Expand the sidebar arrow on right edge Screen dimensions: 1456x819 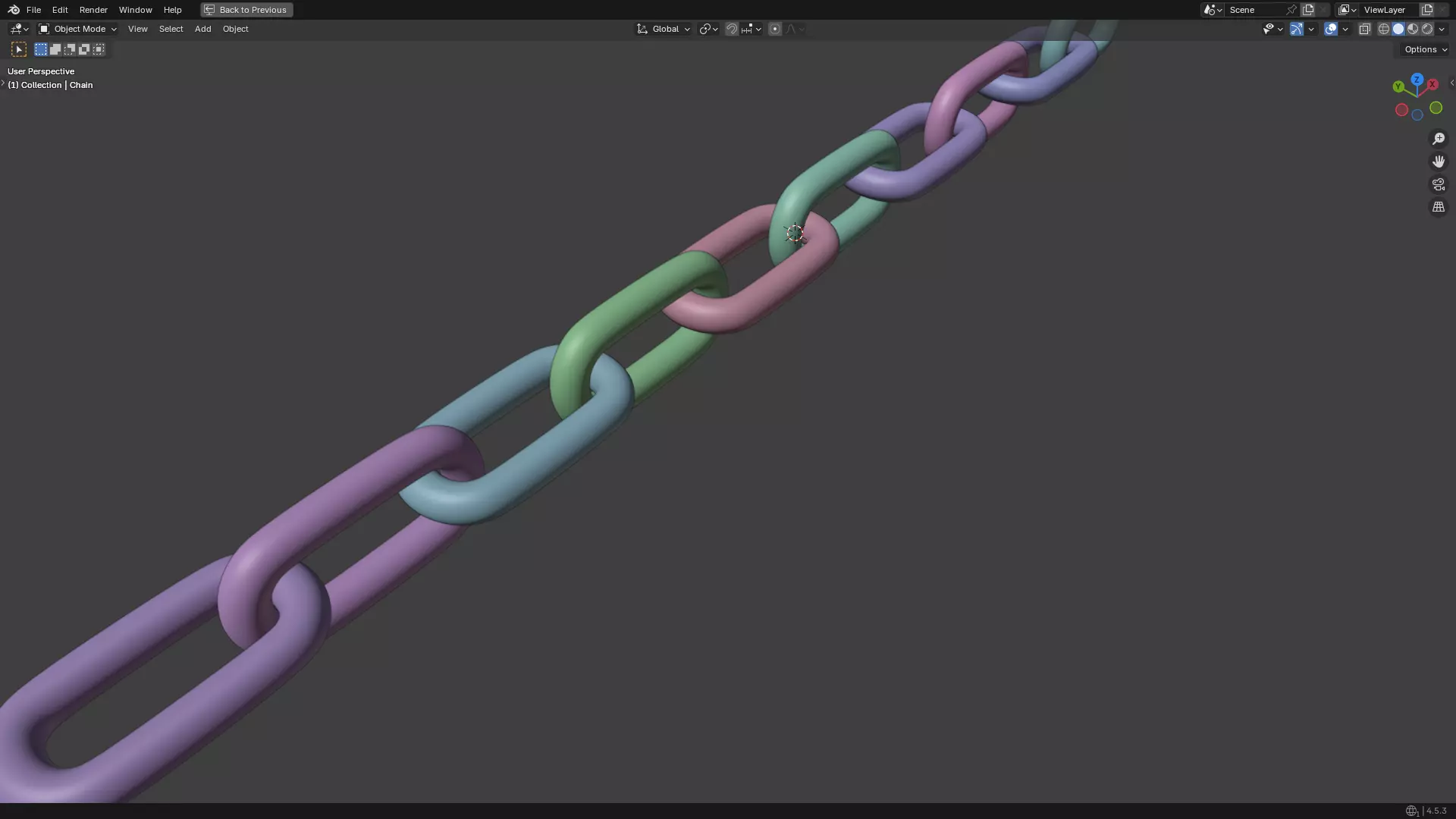tap(1451, 83)
